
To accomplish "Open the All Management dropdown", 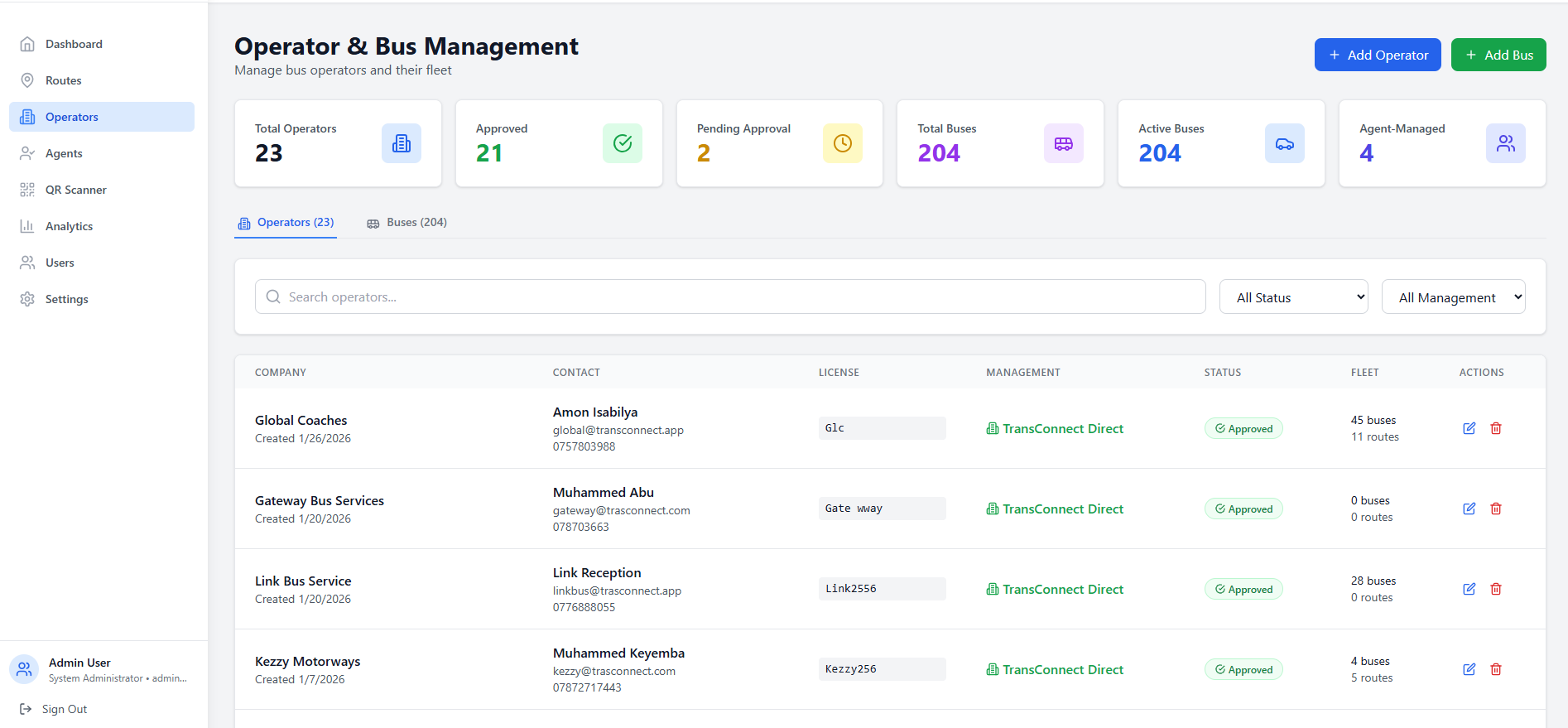I will tap(1454, 297).
